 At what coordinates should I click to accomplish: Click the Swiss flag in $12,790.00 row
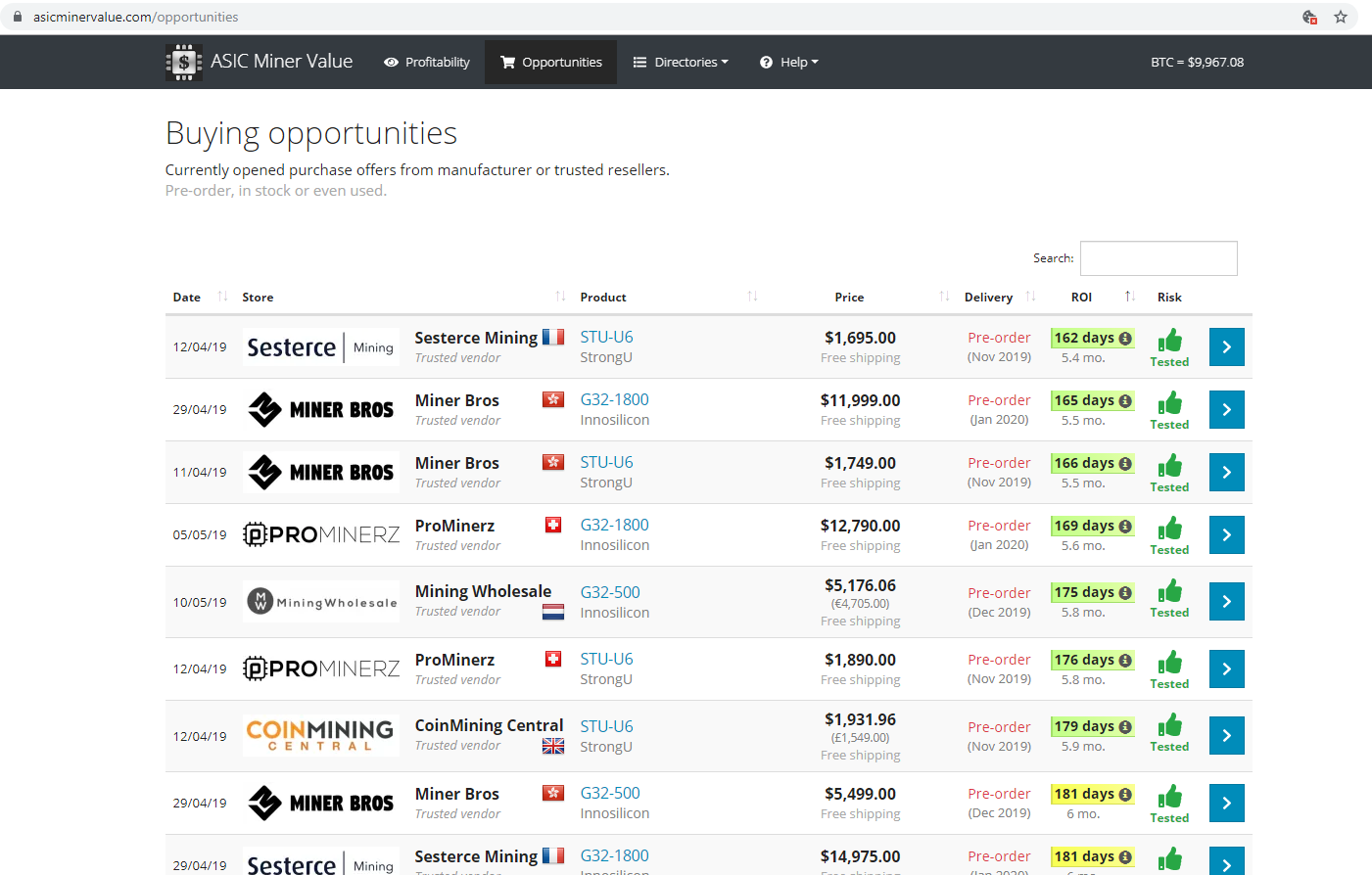[x=553, y=525]
